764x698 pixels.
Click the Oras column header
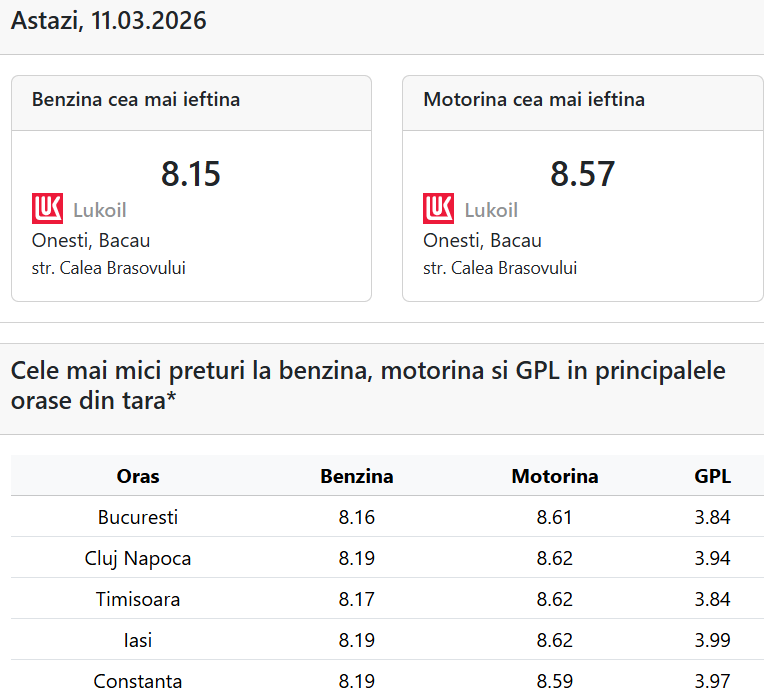coord(138,477)
